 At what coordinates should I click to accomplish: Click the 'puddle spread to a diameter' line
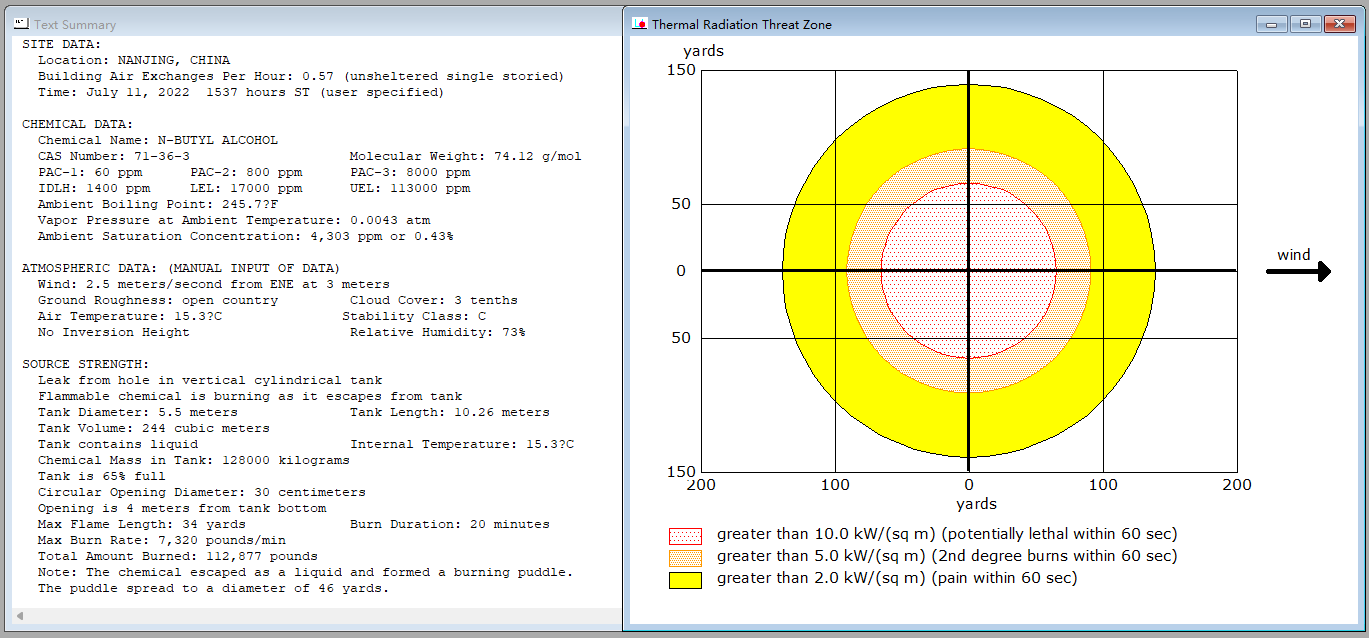214,588
